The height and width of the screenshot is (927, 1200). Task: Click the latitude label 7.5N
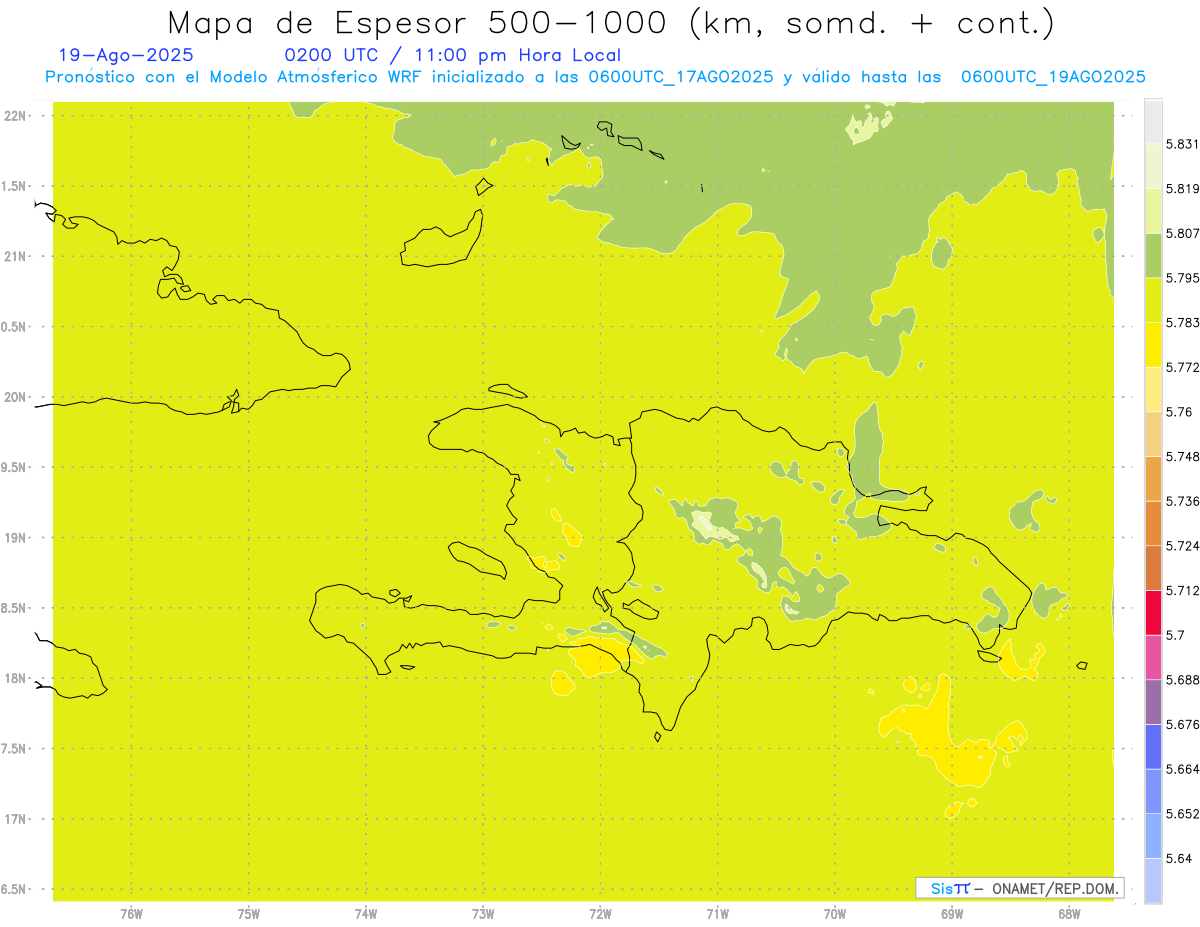15,748
